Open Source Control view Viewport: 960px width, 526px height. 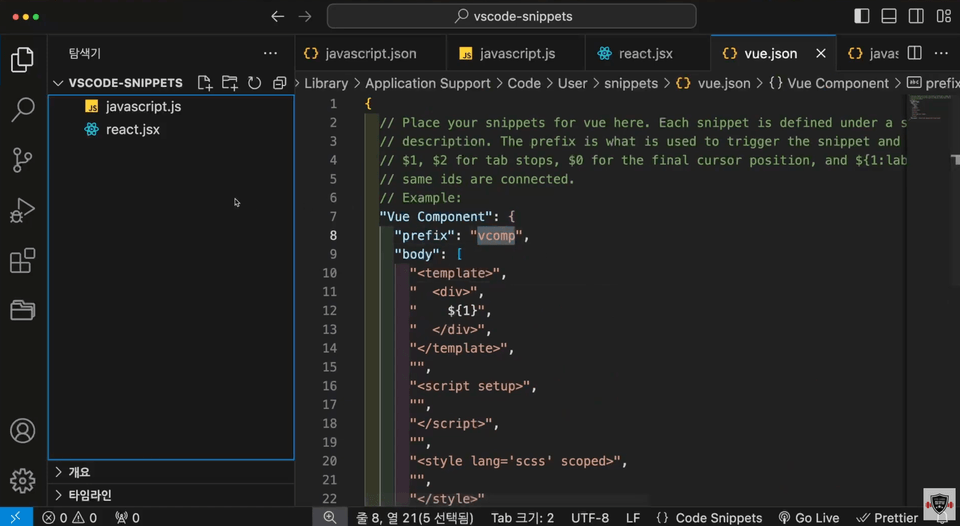(23, 160)
